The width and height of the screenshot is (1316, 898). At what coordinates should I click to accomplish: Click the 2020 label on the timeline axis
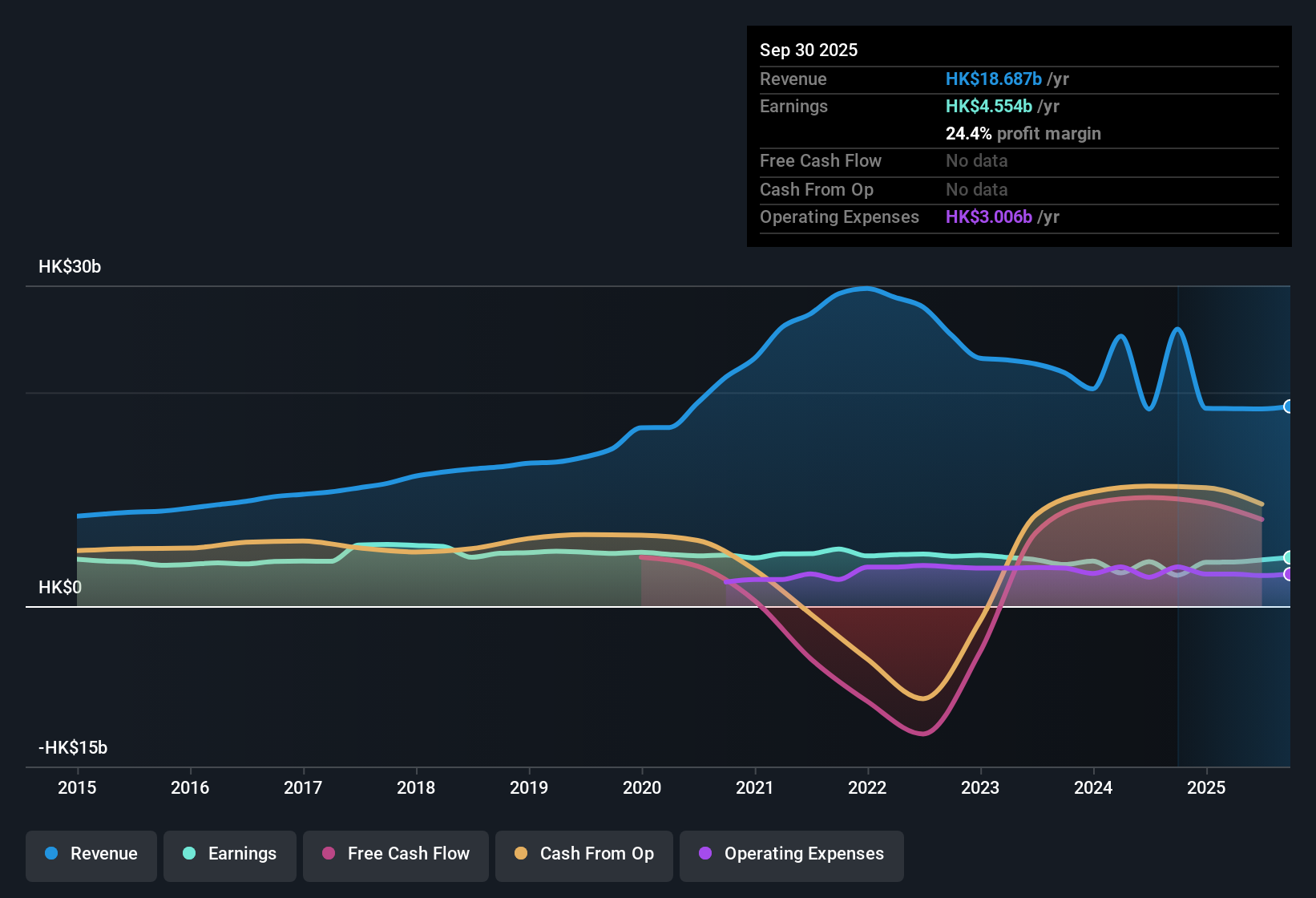coord(642,788)
